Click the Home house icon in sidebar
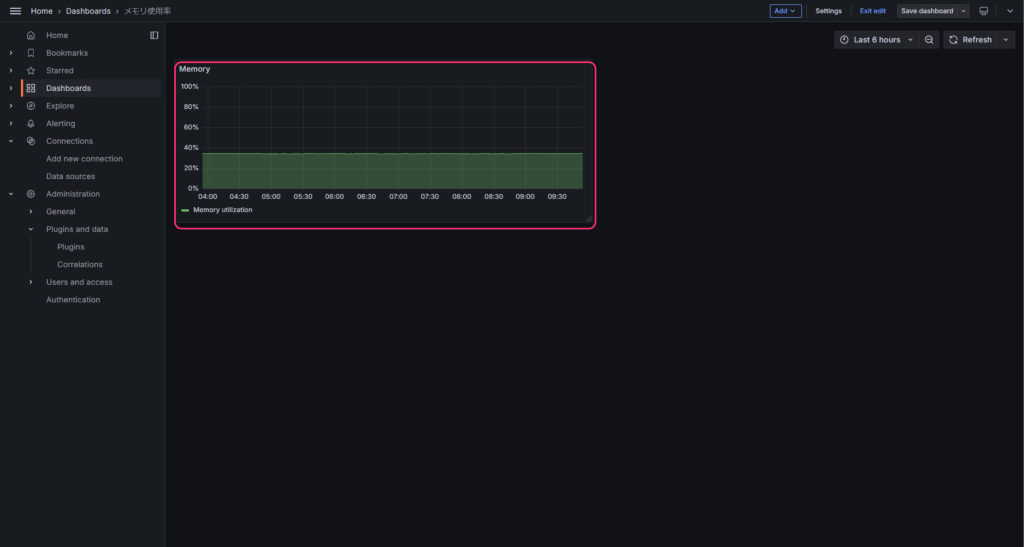Viewport: 1024px width, 547px height. 31,35
